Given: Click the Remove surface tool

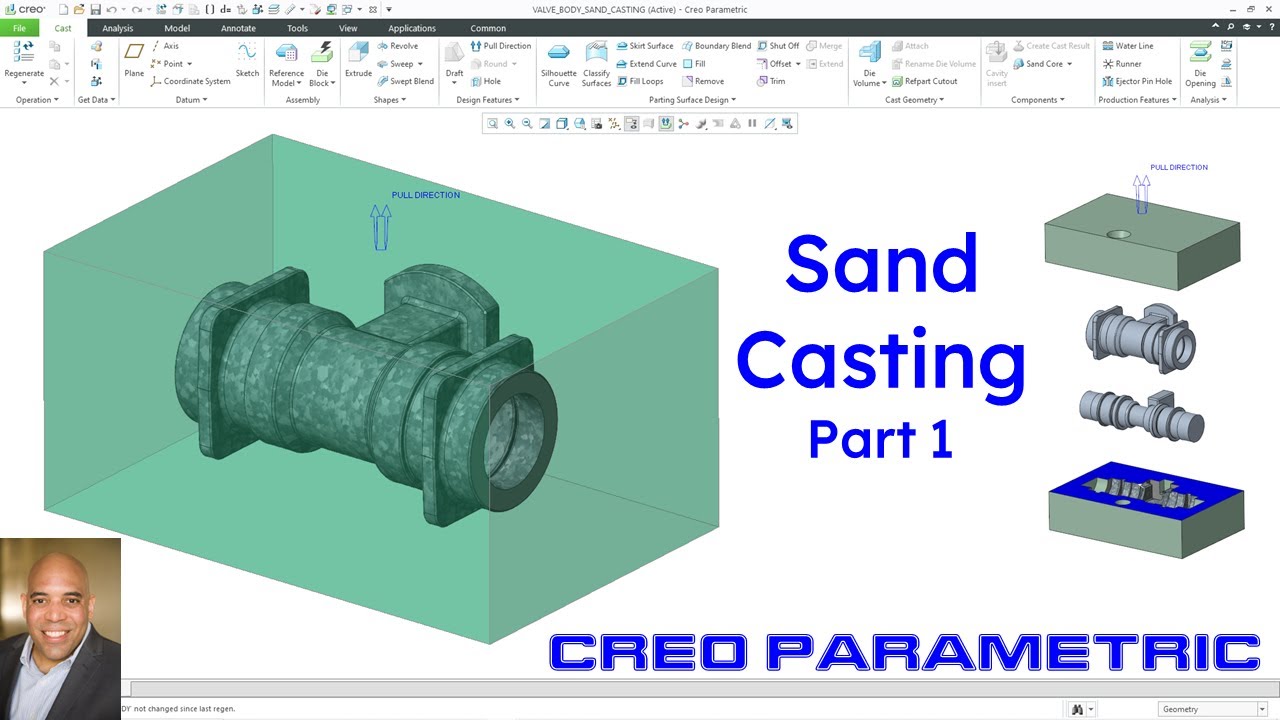Looking at the screenshot, I should [702, 81].
